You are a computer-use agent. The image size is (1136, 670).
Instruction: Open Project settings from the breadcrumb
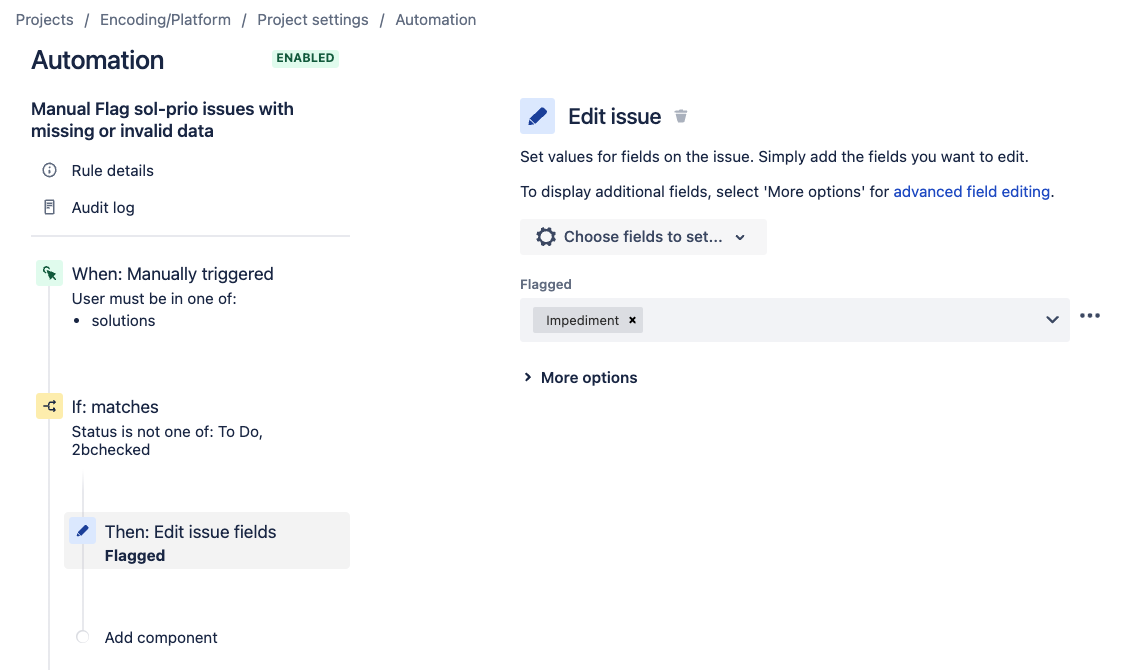click(x=312, y=19)
